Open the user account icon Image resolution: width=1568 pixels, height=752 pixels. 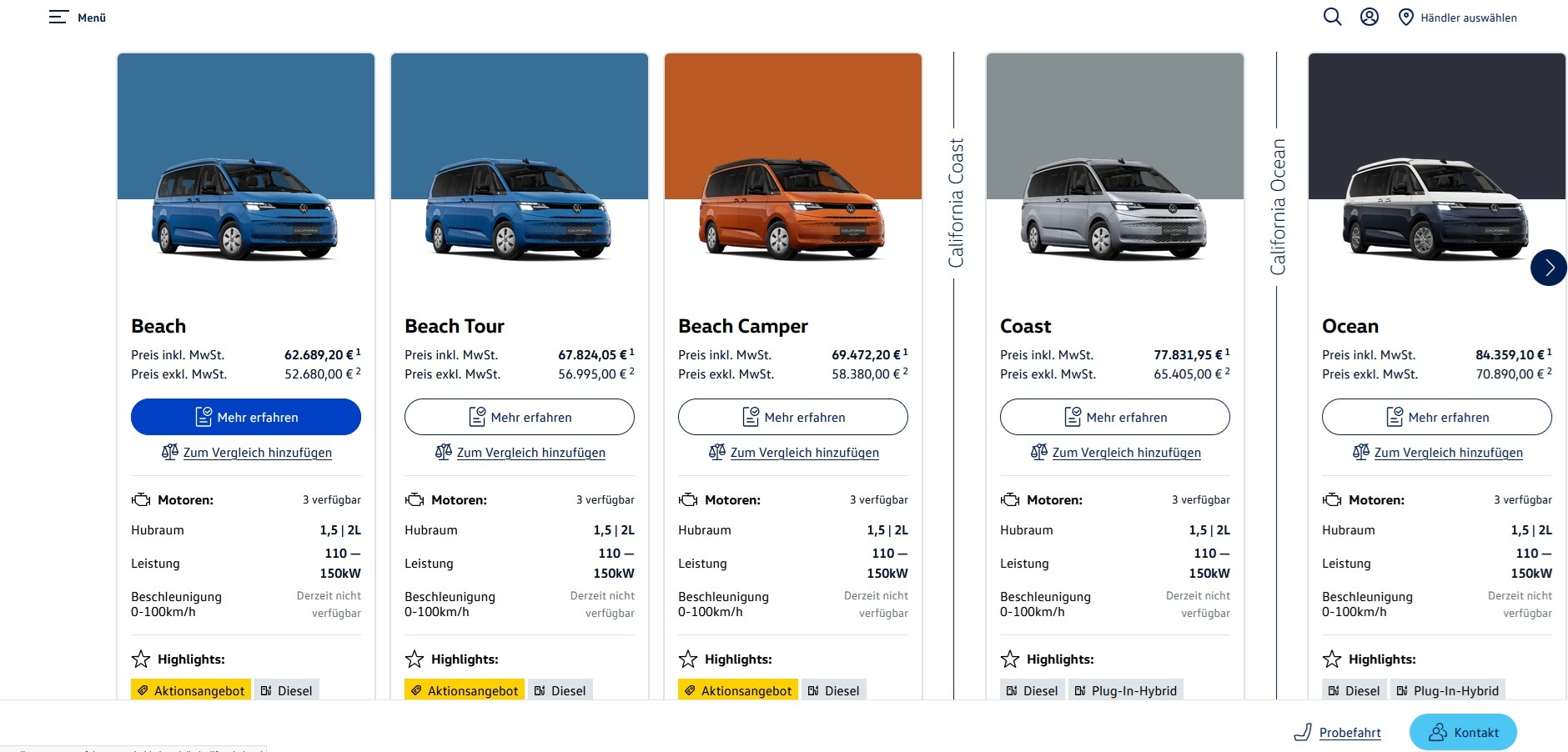point(1369,18)
